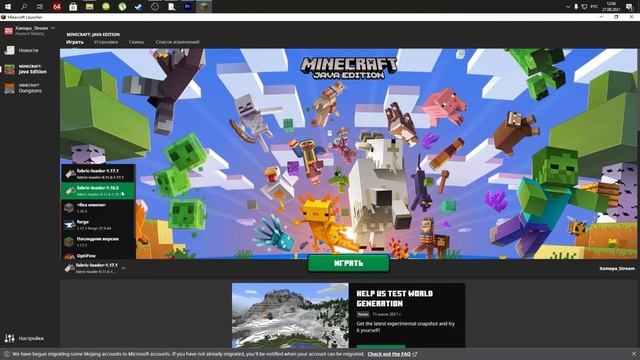Image resolution: width=640 pixels, height=360 pixels.
Task: Click the migration notice info icon
Action: pos(7,354)
